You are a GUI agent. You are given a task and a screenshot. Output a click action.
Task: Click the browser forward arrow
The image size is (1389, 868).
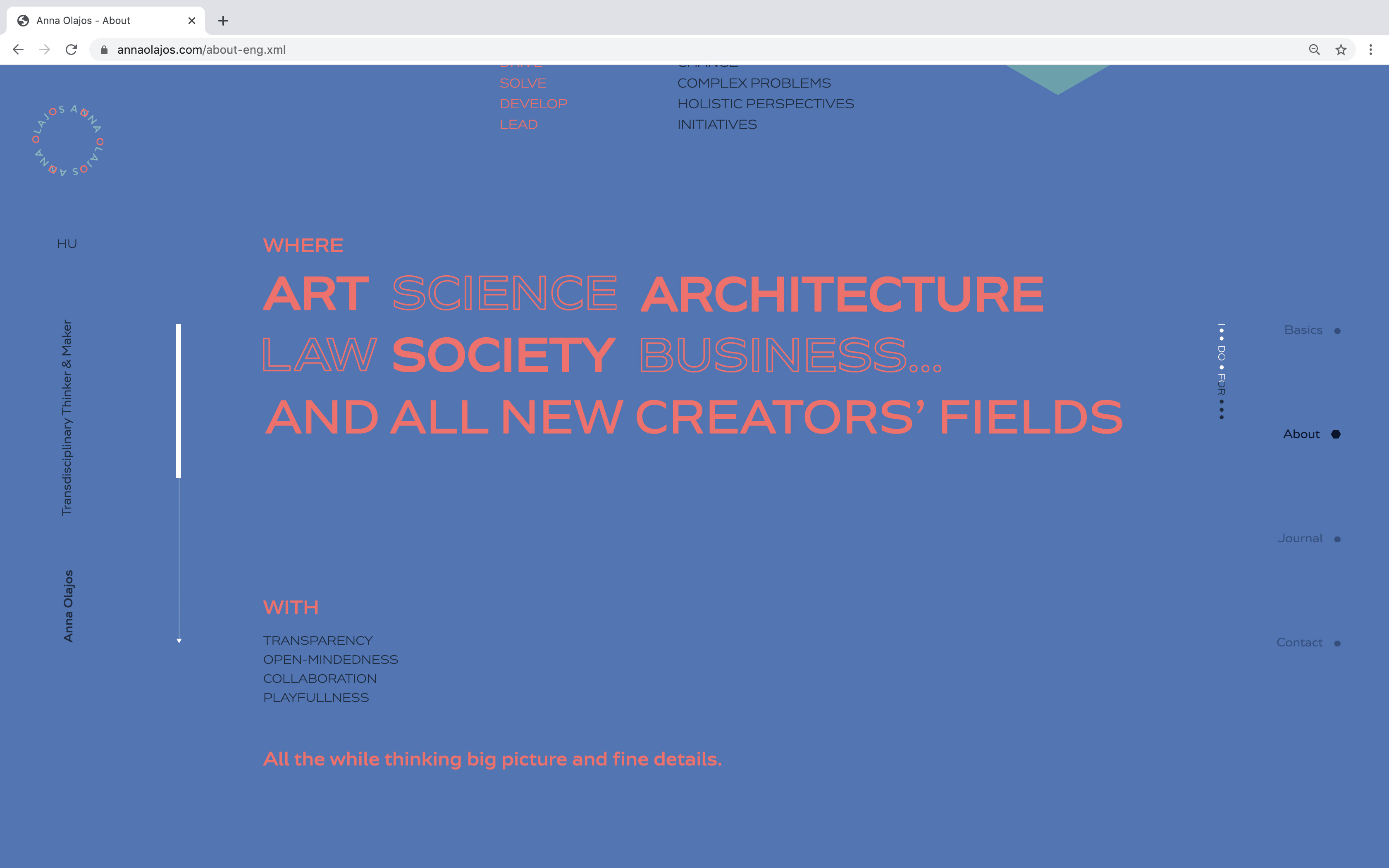pyautogui.click(x=45, y=50)
